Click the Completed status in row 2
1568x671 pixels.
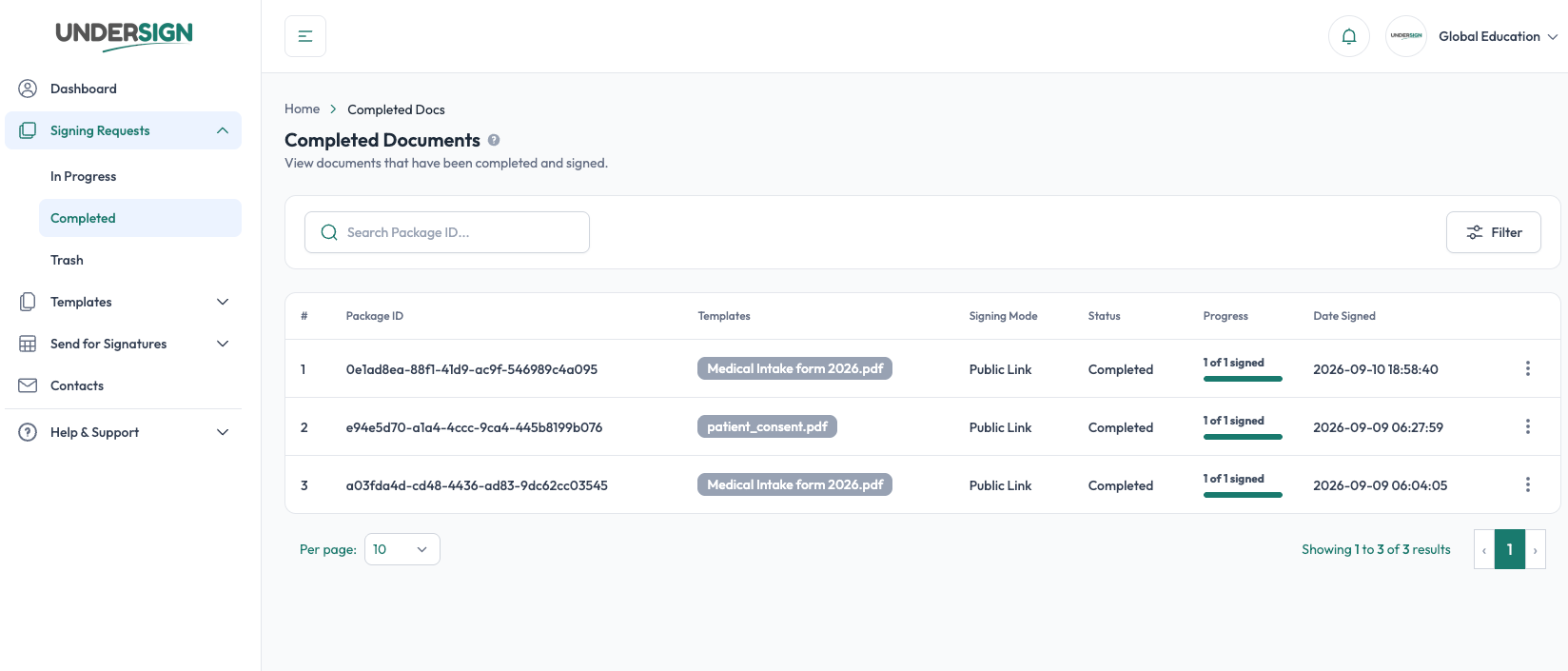pyautogui.click(x=1121, y=427)
